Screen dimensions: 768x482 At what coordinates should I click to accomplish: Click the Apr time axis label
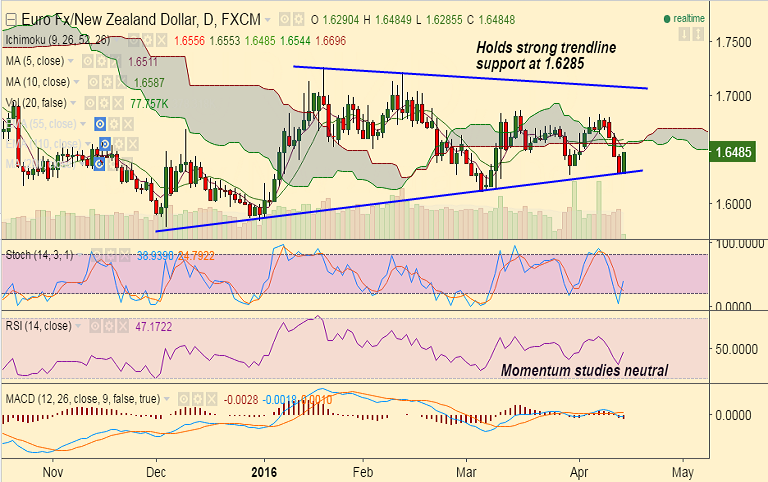[x=579, y=472]
